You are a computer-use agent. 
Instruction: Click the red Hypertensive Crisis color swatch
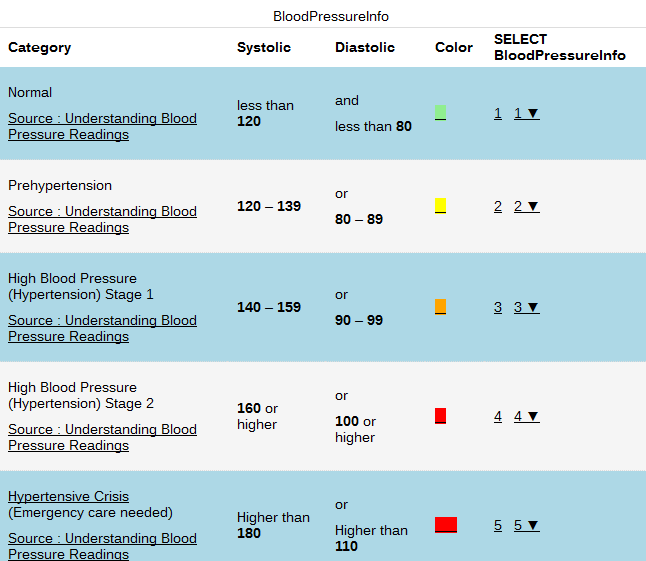point(446,525)
